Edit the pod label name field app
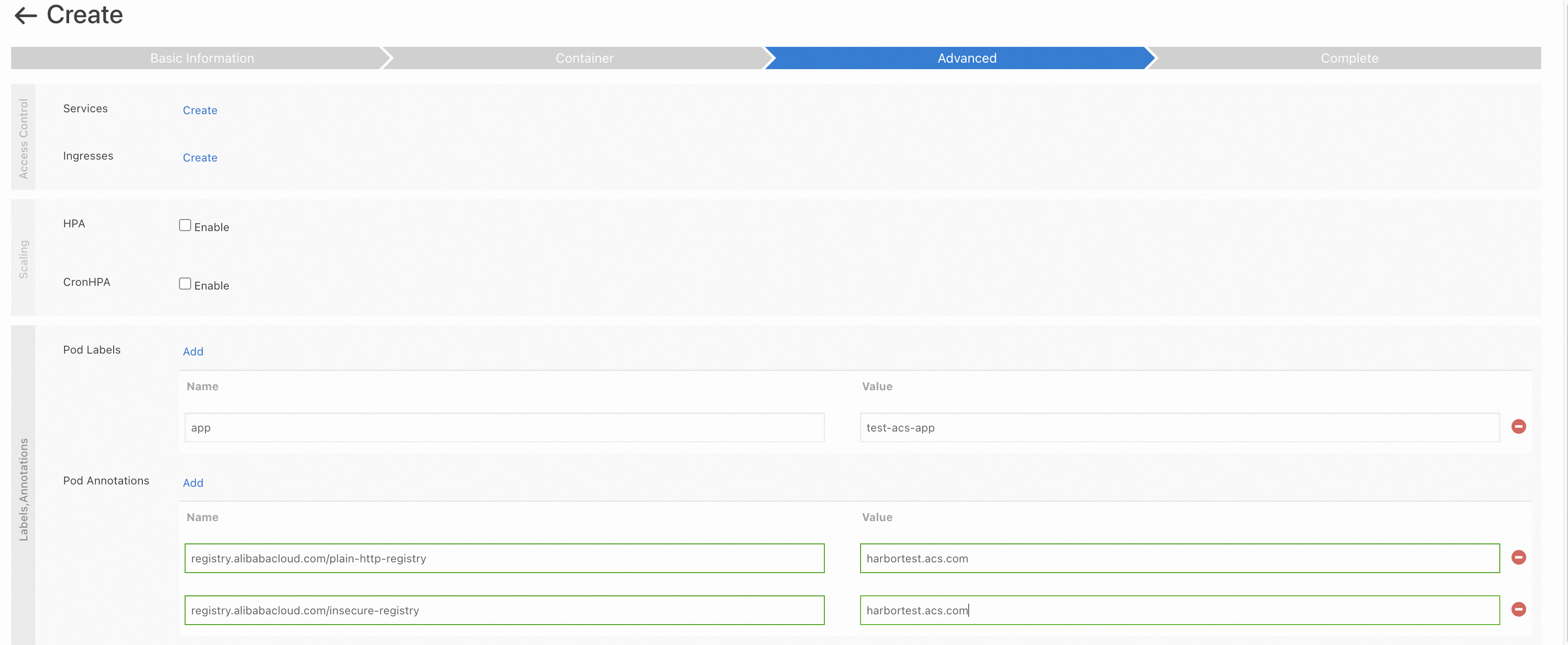The height and width of the screenshot is (645, 1568). pos(504,427)
